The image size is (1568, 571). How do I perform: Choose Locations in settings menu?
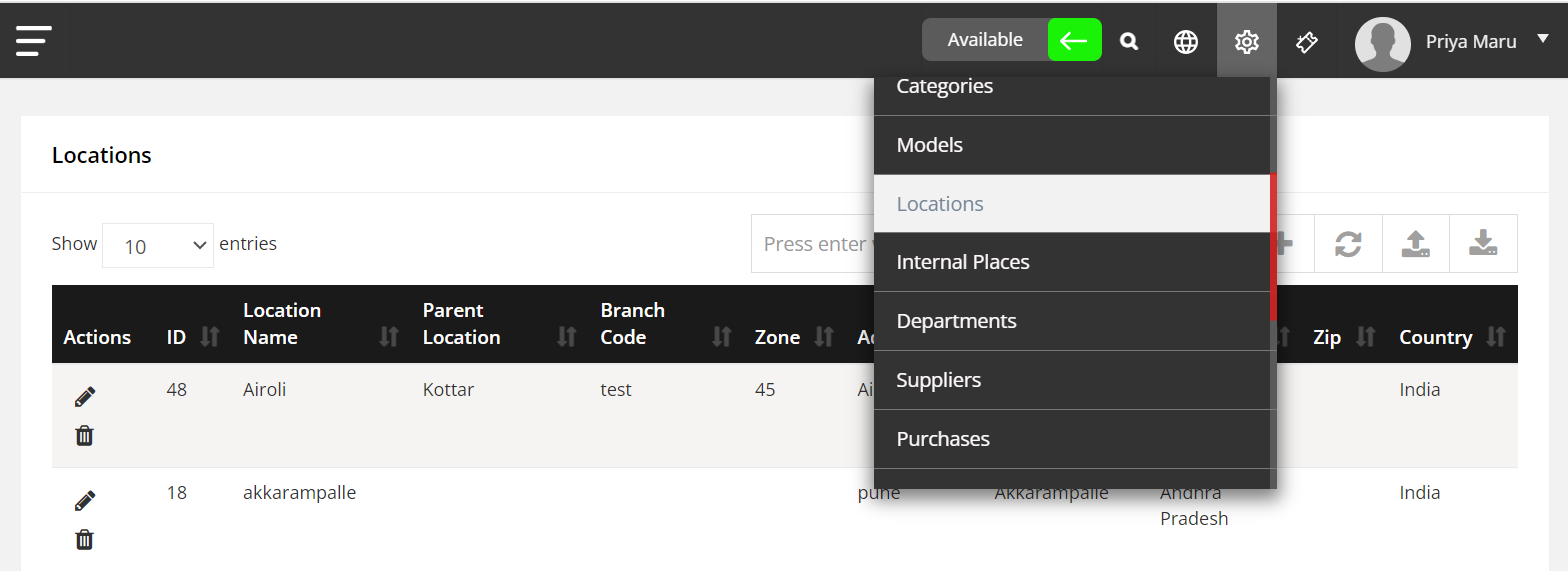click(1072, 204)
